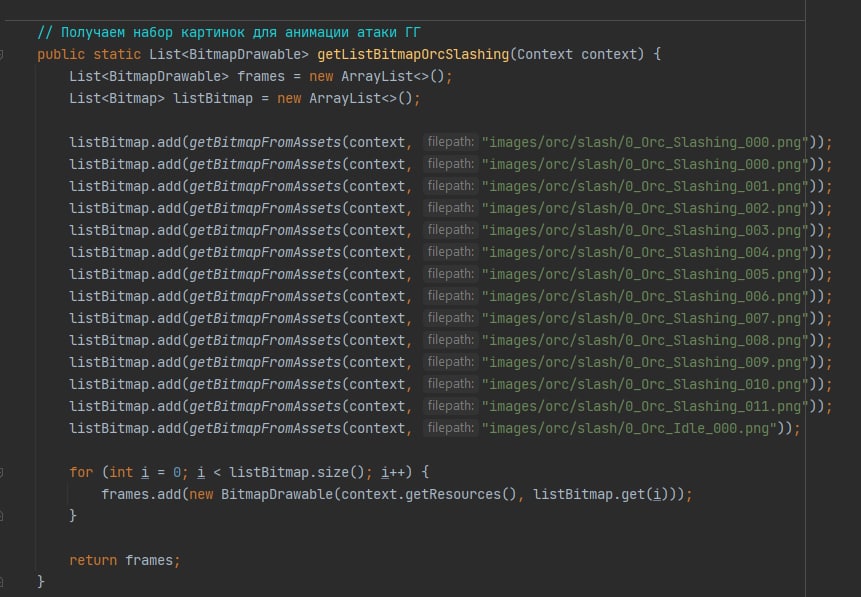Click 'new ArrayList<>()' on the List<Bitmap> declaration line
This screenshot has height=597, width=861.
[345, 98]
